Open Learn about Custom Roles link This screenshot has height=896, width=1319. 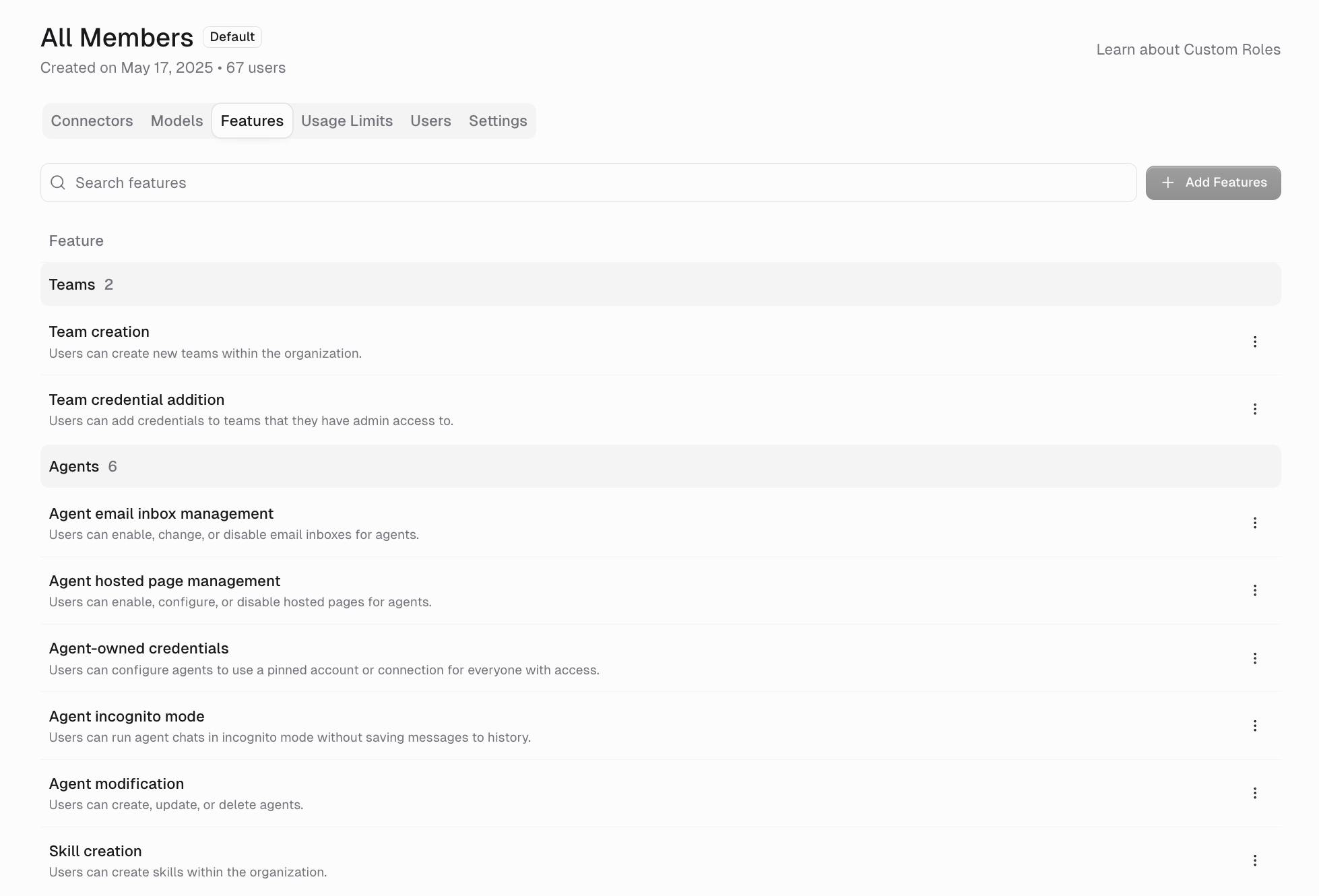click(x=1188, y=50)
